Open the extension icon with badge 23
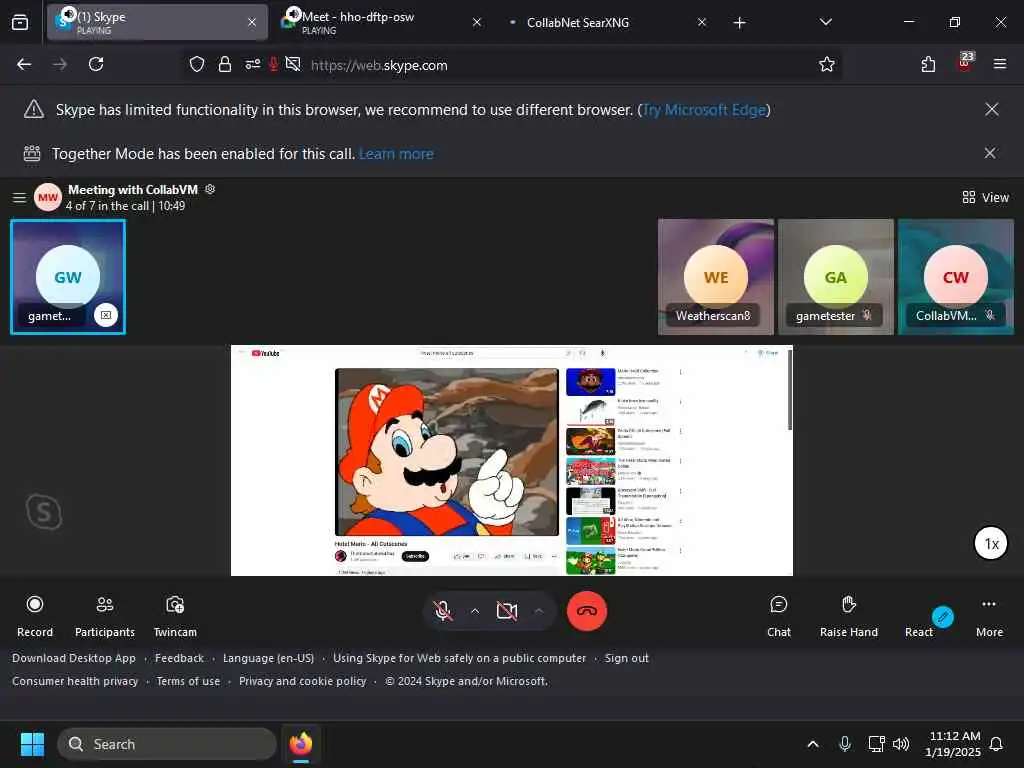The height and width of the screenshot is (768, 1024). [x=965, y=63]
